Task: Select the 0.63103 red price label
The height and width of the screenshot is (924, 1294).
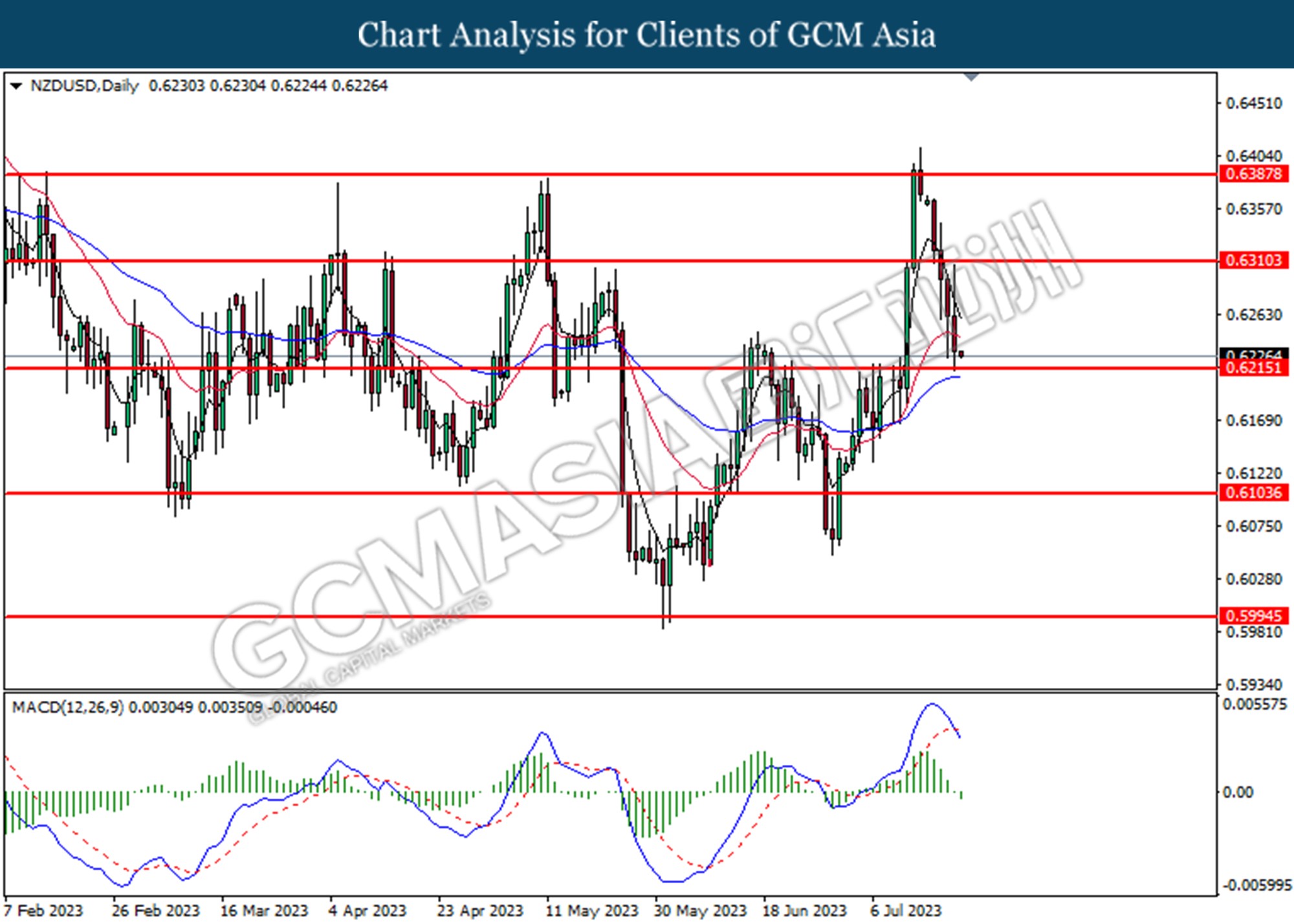Action: pyautogui.click(x=1253, y=260)
